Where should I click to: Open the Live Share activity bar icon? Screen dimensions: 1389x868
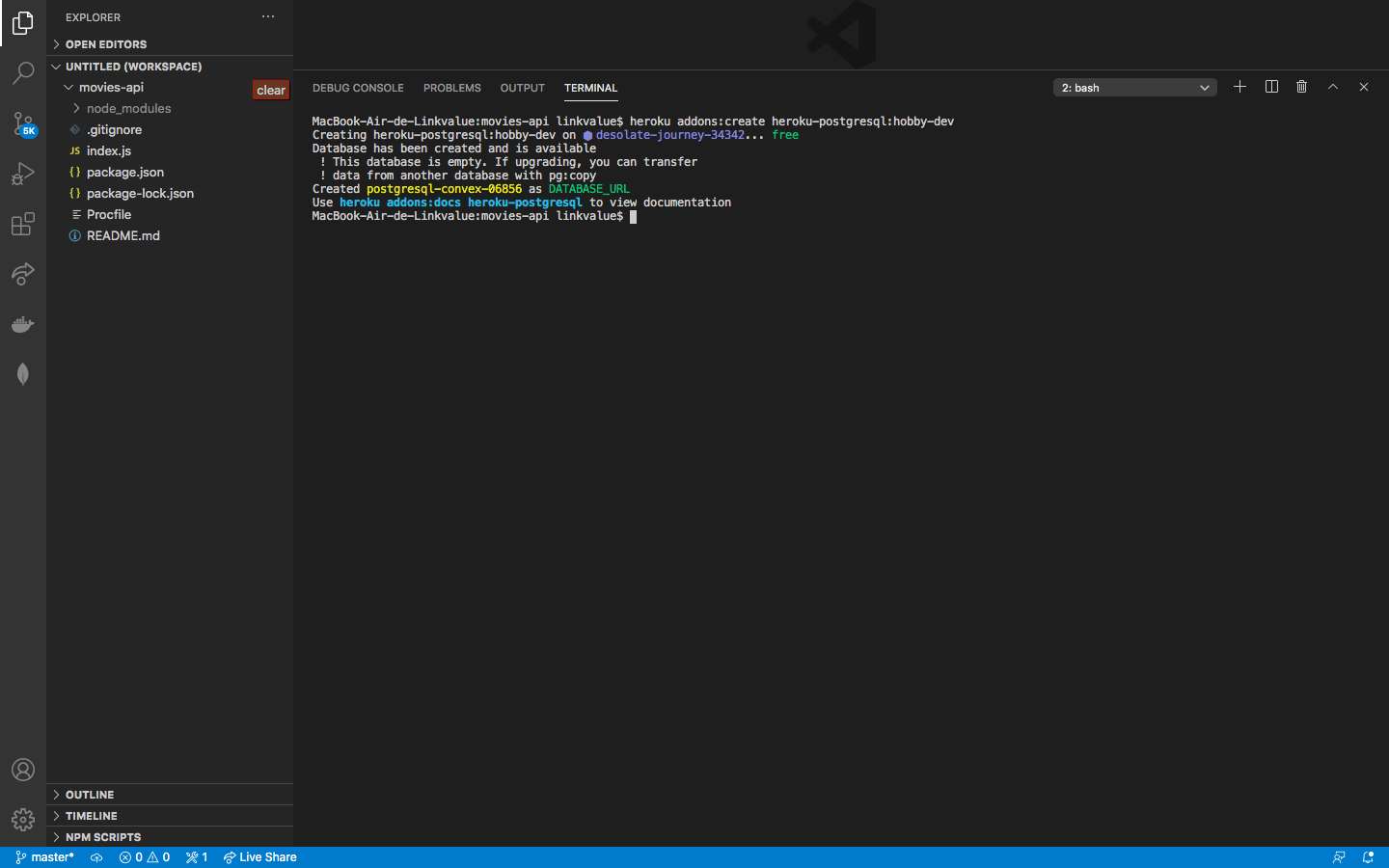[x=23, y=274]
